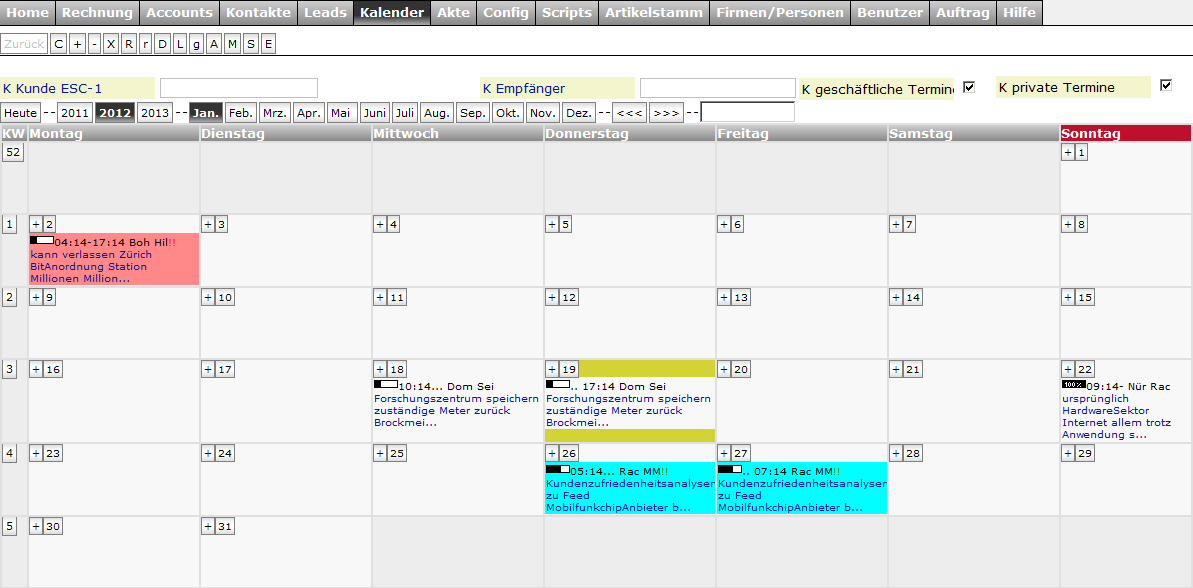Add an appointment with plus on day 6
Screen dimensions: 1193x588
(x=724, y=224)
